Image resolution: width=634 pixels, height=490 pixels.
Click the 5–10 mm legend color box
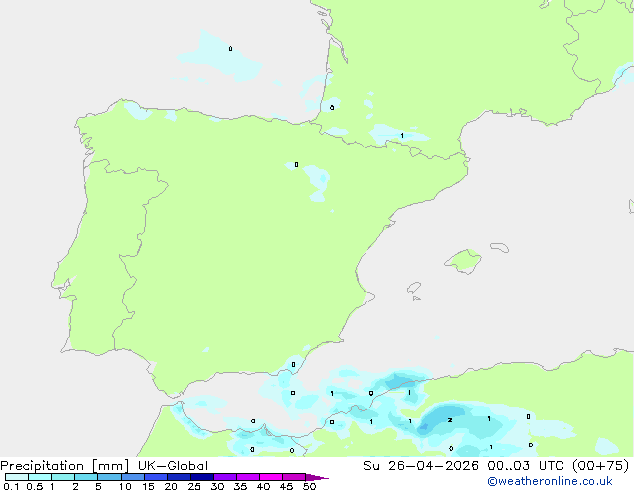[109, 477]
